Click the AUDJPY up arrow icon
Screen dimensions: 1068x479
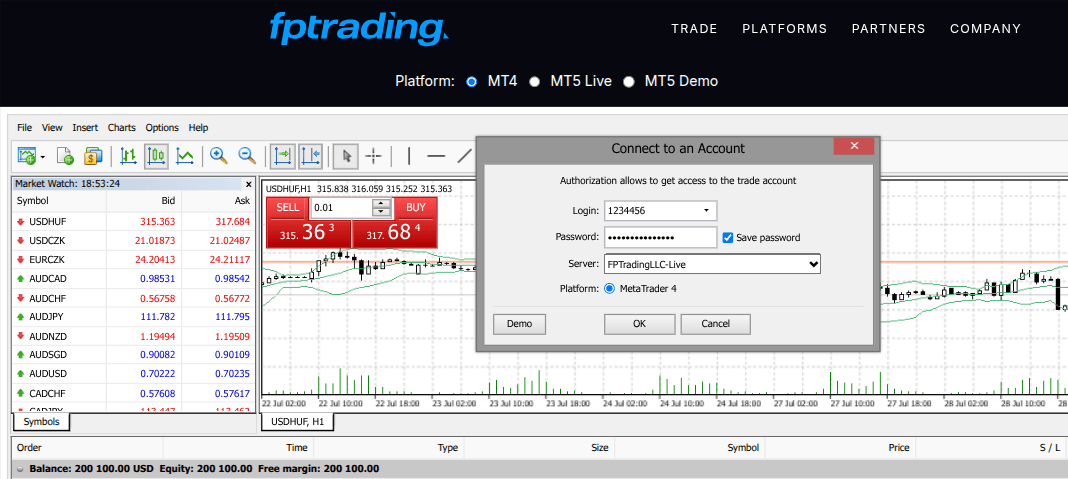coord(20,317)
